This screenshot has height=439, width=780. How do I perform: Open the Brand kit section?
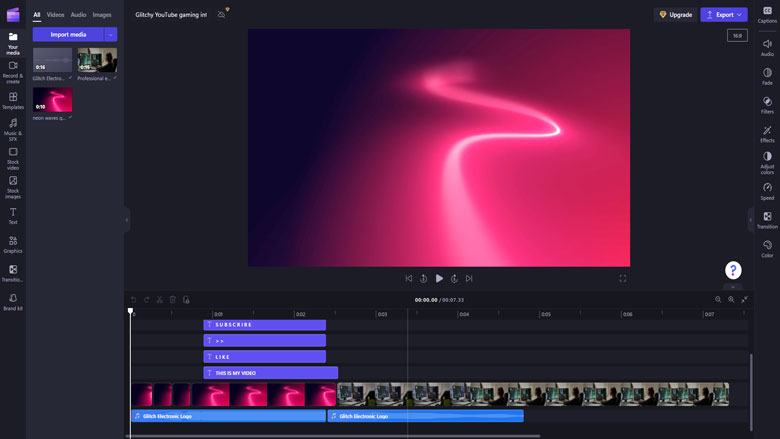[13, 302]
